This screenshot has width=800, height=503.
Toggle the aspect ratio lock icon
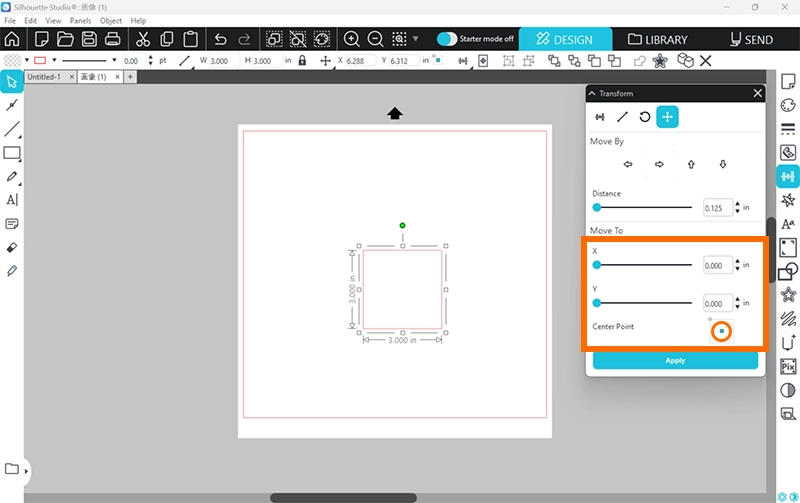(302, 61)
